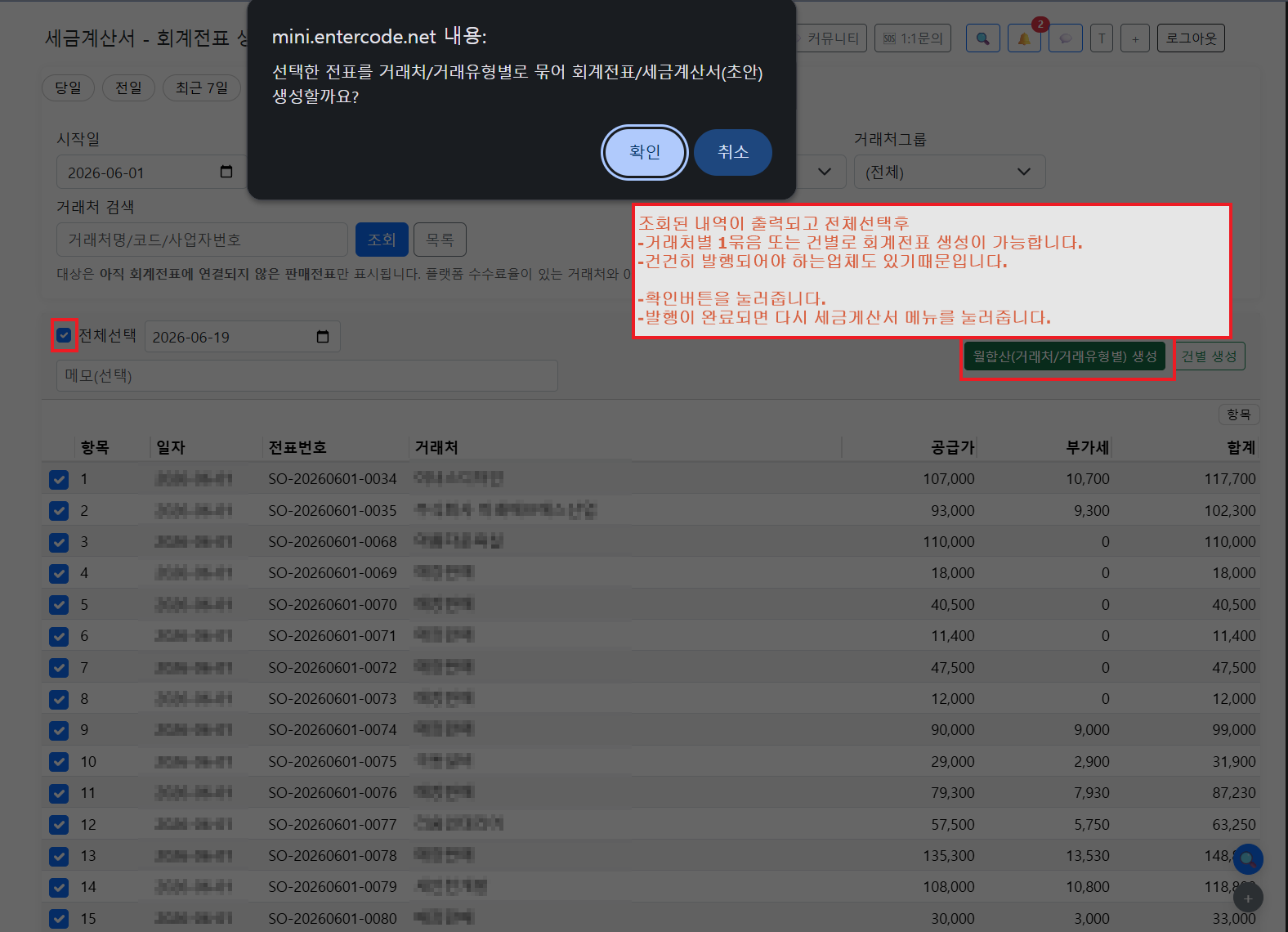Open calendar icon of 시작일 field
This screenshot has width=1288, height=932.
pos(226,172)
